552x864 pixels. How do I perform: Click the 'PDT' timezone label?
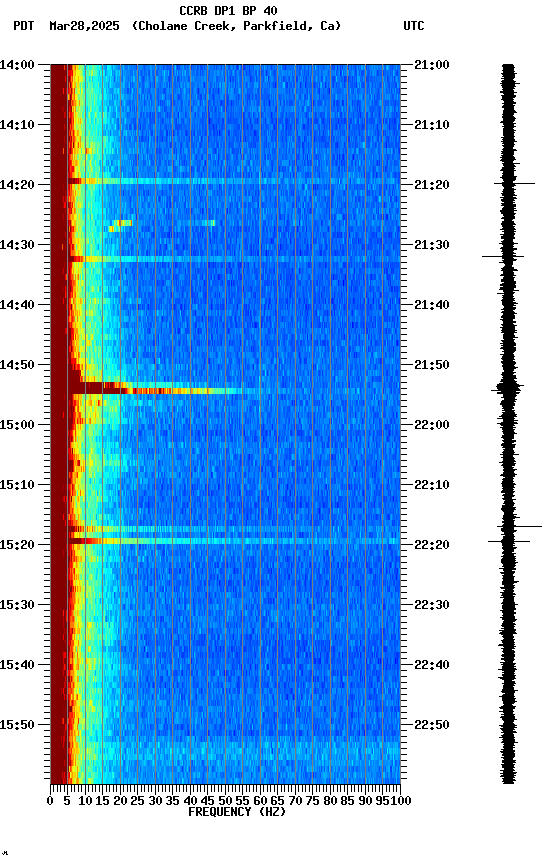click(24, 26)
